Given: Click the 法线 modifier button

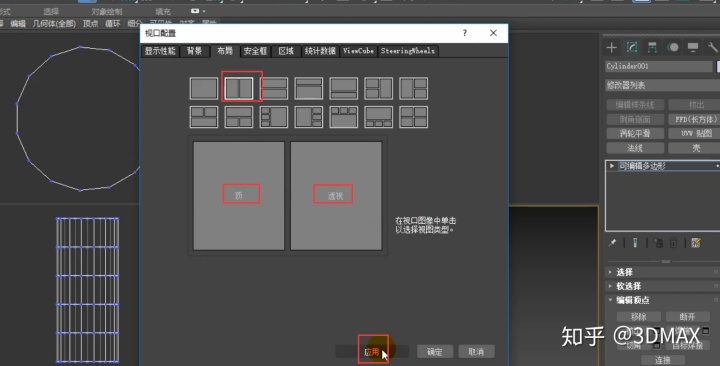Looking at the screenshot, I should [635, 148].
